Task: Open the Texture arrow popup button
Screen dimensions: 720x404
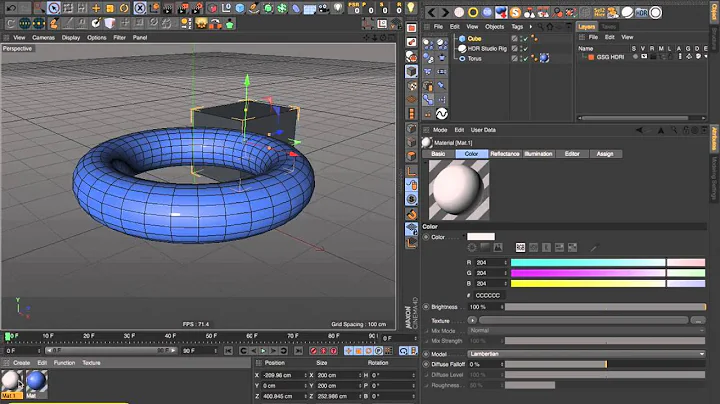Action: (472, 320)
